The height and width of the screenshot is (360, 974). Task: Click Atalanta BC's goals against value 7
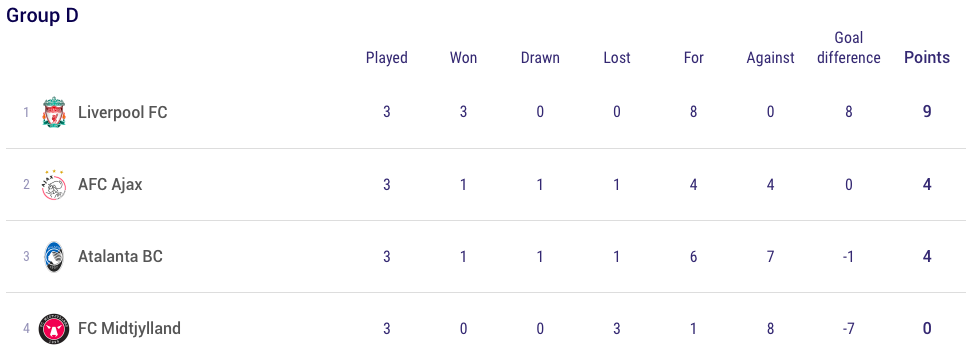coord(770,256)
